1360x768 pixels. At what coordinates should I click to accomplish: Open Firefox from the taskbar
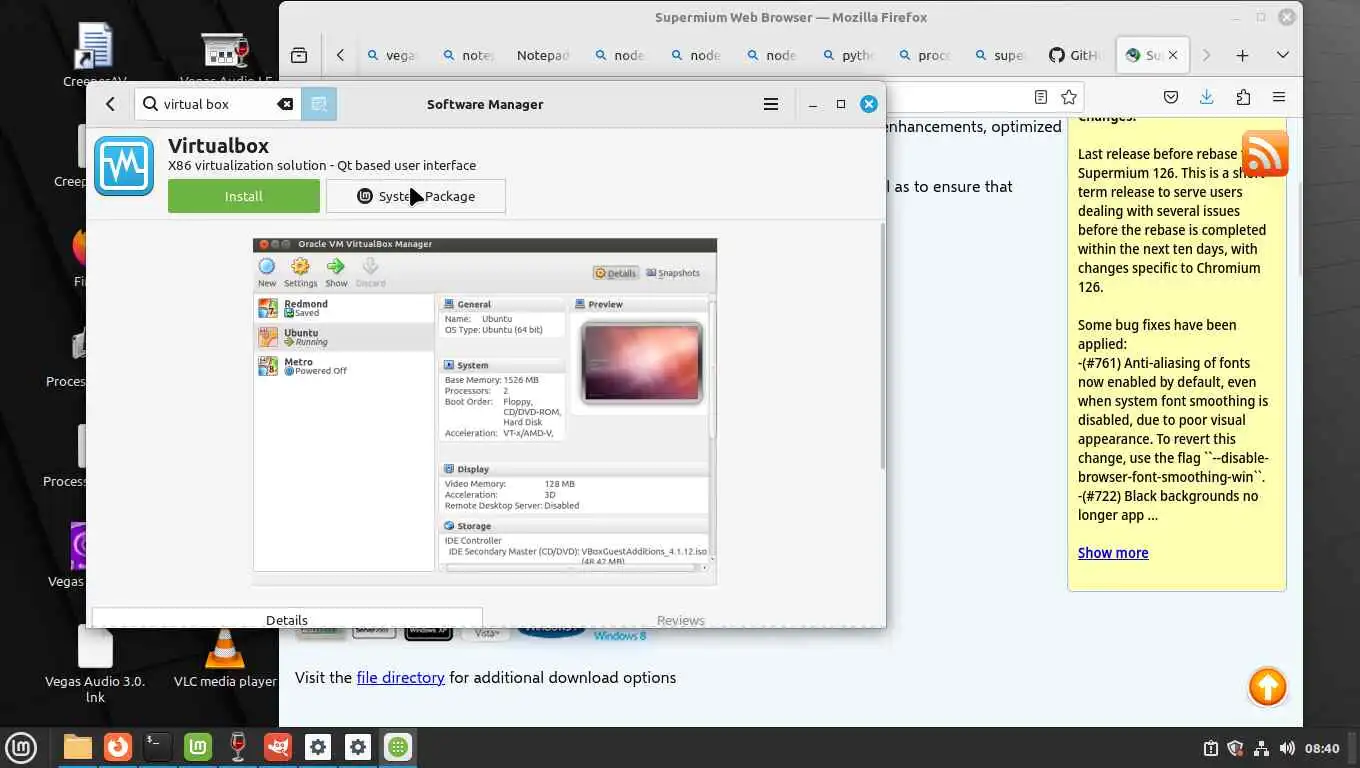click(x=118, y=747)
